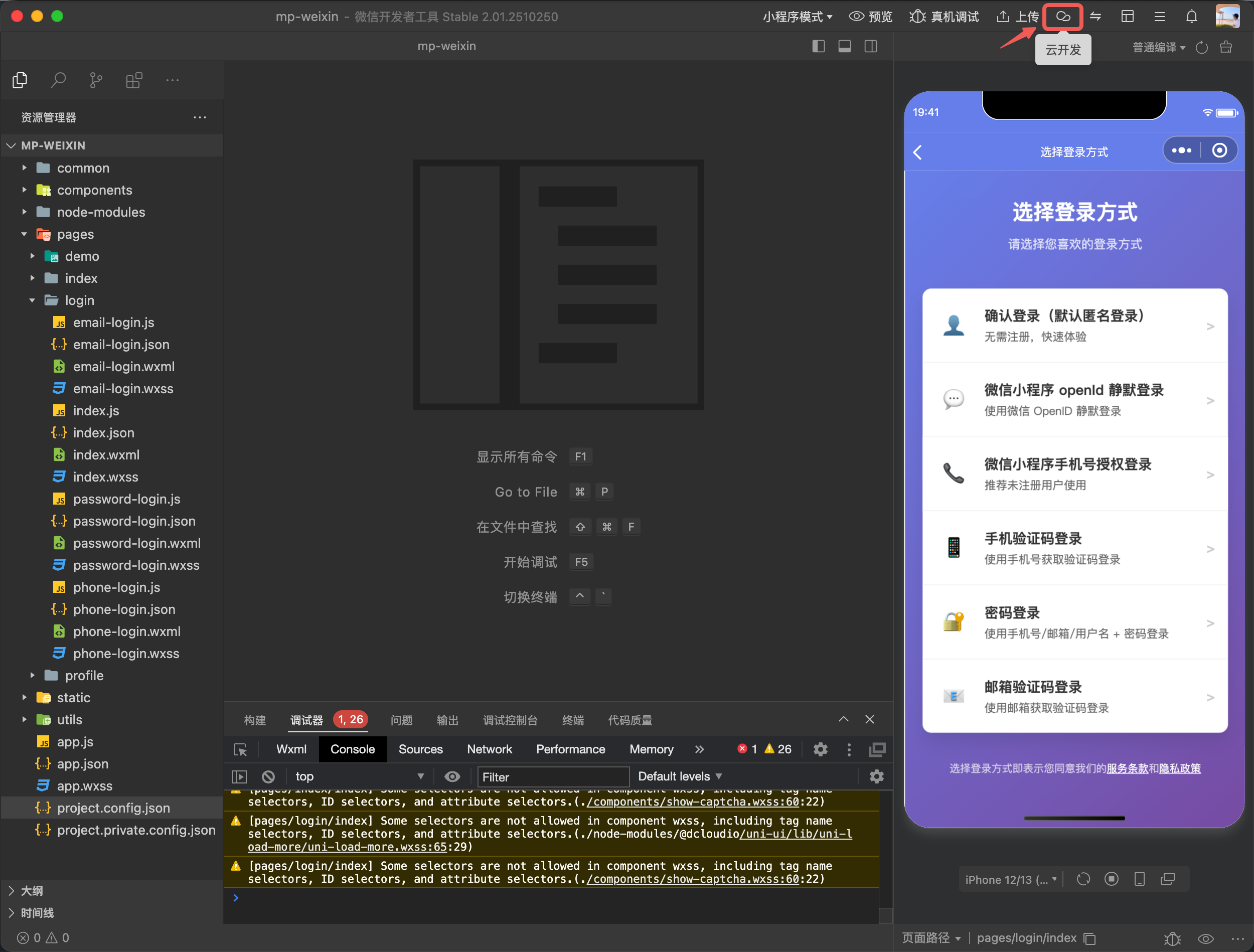This screenshot has height=952, width=1254.
Task: Switch to the Network tab
Action: (x=489, y=749)
